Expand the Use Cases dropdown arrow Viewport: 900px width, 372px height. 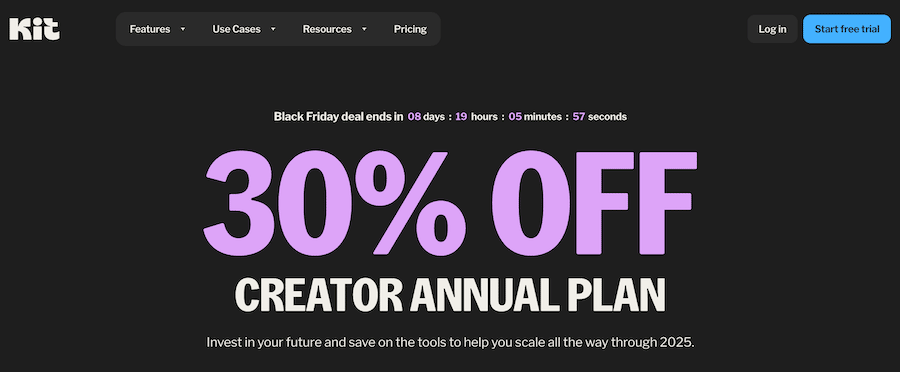coord(273,29)
